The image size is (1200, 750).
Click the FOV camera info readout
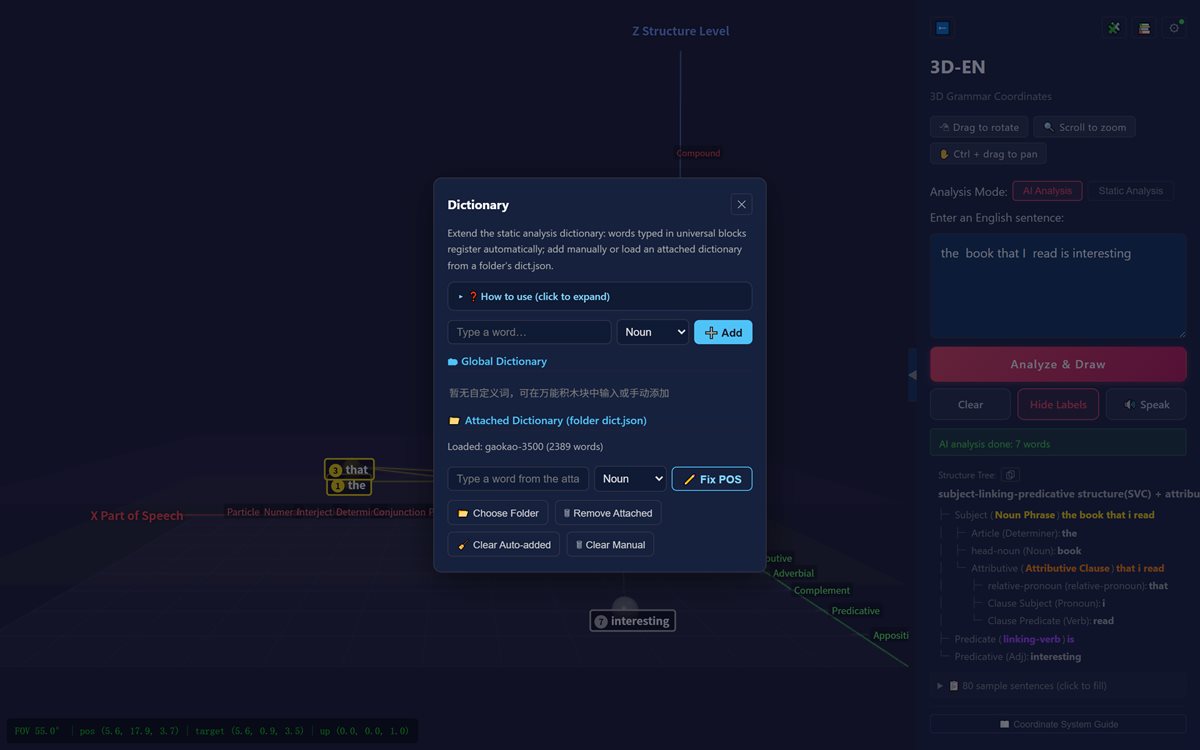[x=212, y=731]
